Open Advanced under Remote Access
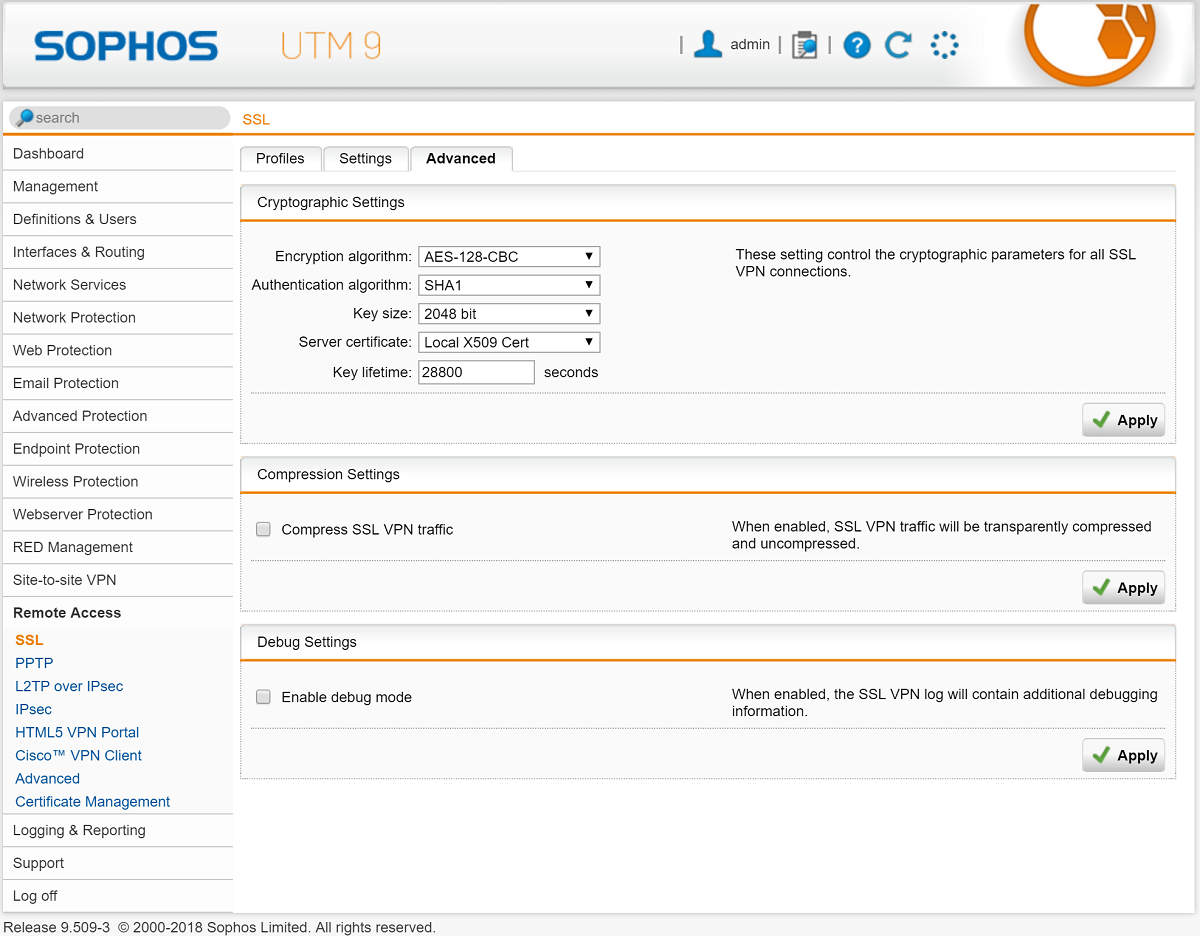Viewport: 1200px width, 936px height. [x=47, y=778]
